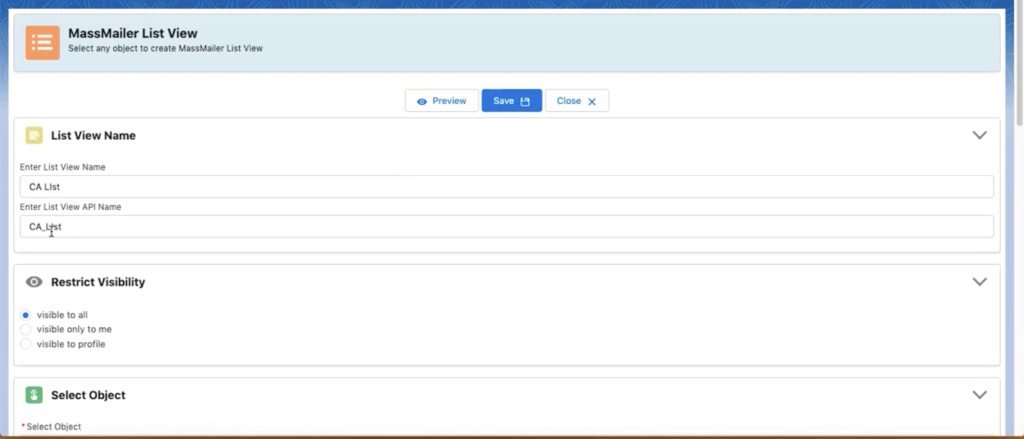Collapse the List View Name section chevron
The image size is (1024, 439).
[x=979, y=135]
